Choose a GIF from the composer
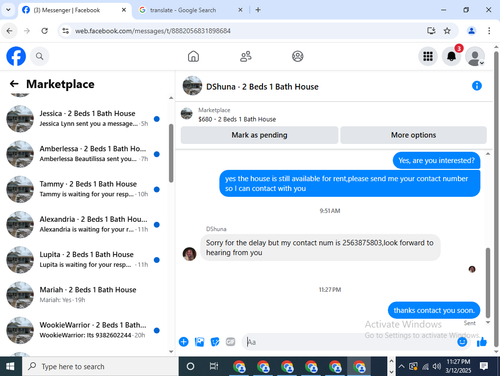The width and height of the screenshot is (500, 376). (230, 342)
